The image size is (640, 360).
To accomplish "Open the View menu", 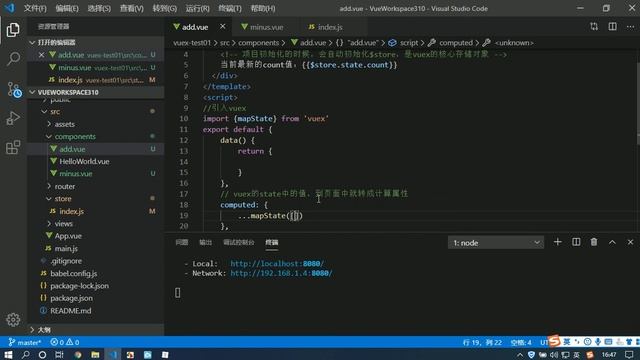I will point(131,8).
